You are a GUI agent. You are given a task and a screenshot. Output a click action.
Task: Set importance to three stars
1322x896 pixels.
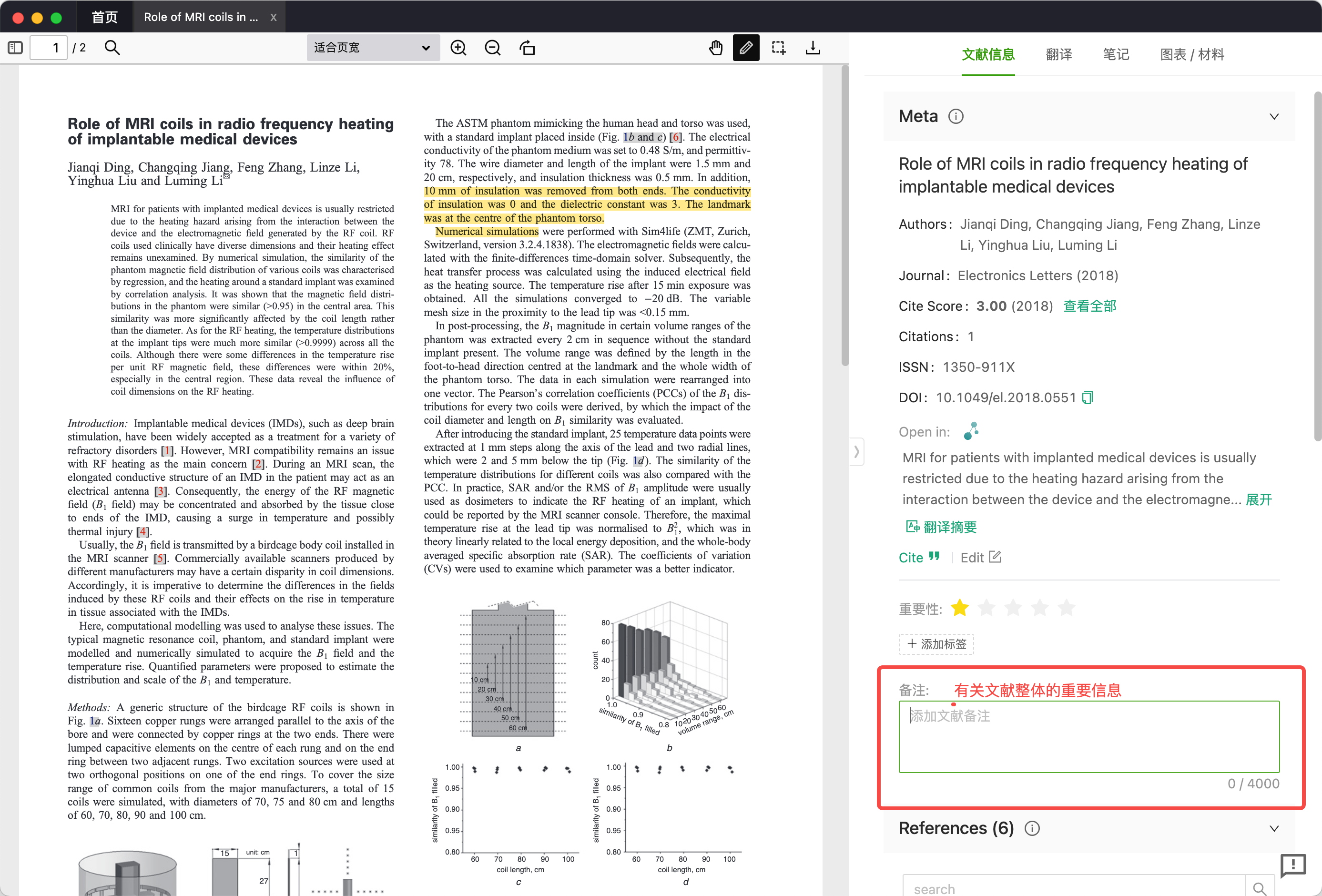point(1013,608)
